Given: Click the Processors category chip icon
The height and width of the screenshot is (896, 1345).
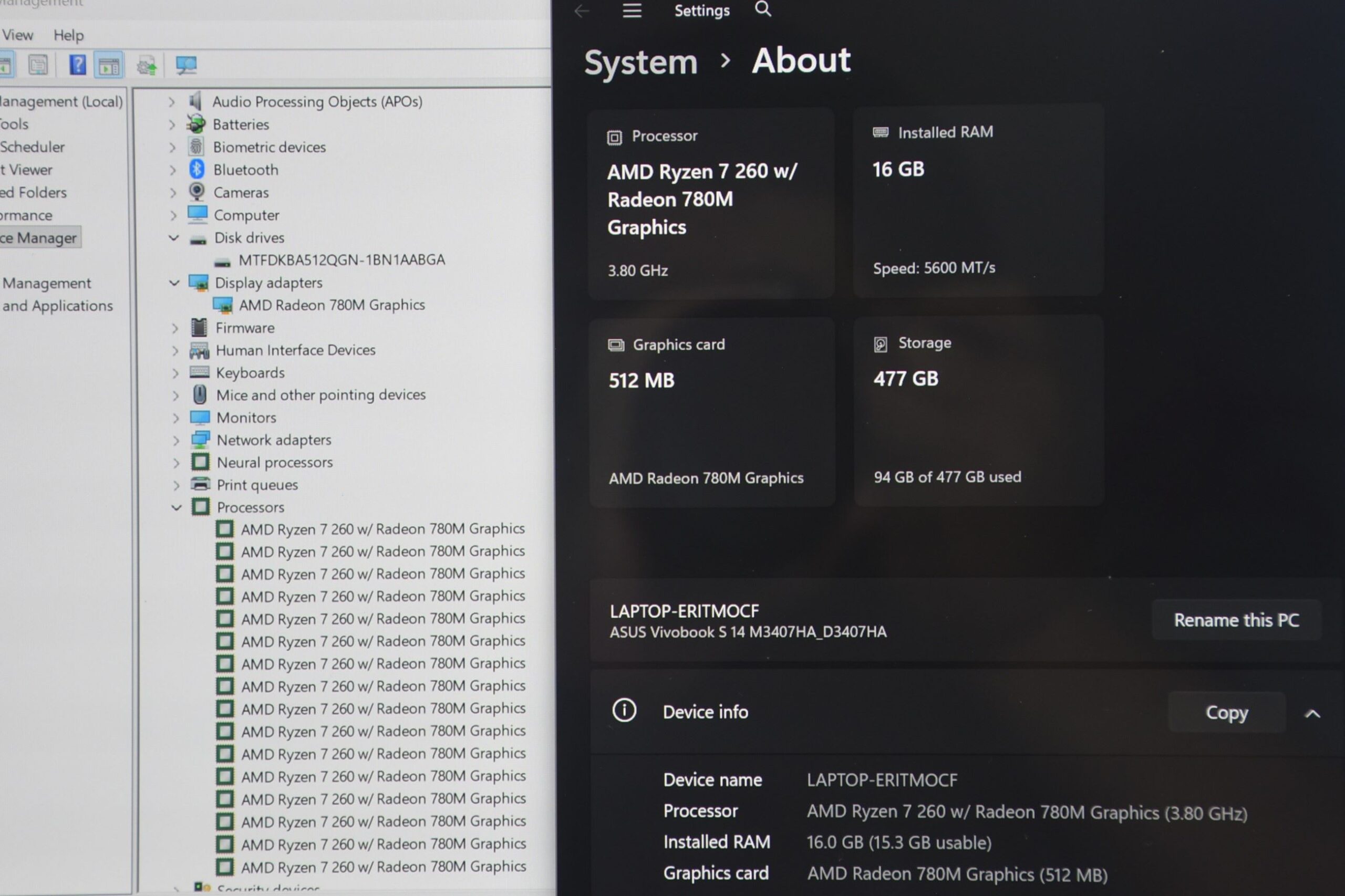Looking at the screenshot, I should click(201, 506).
